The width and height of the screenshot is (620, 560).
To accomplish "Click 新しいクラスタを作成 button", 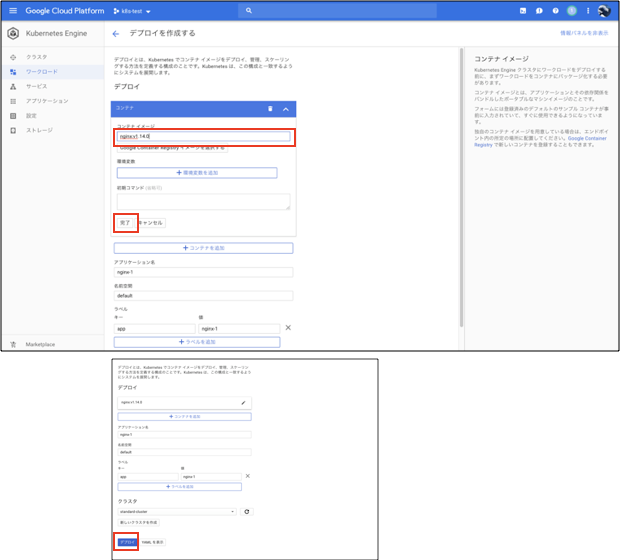I will pyautogui.click(x=138, y=522).
